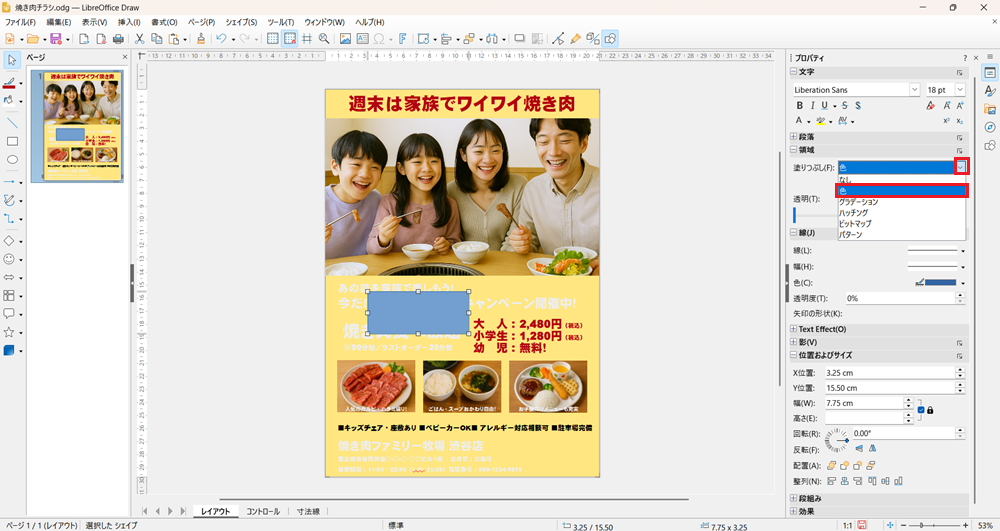The width and height of the screenshot is (1000, 531).
Task: Click the 53% zoom level
Action: point(985,525)
